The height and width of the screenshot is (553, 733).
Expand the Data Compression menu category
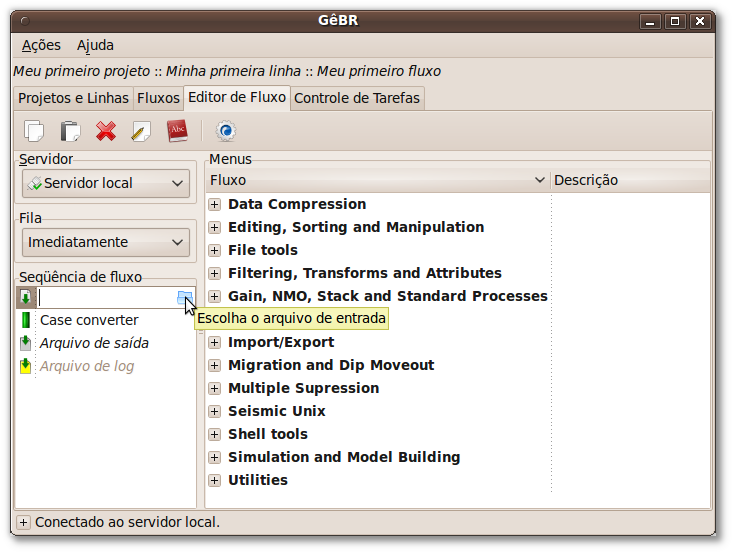point(215,204)
